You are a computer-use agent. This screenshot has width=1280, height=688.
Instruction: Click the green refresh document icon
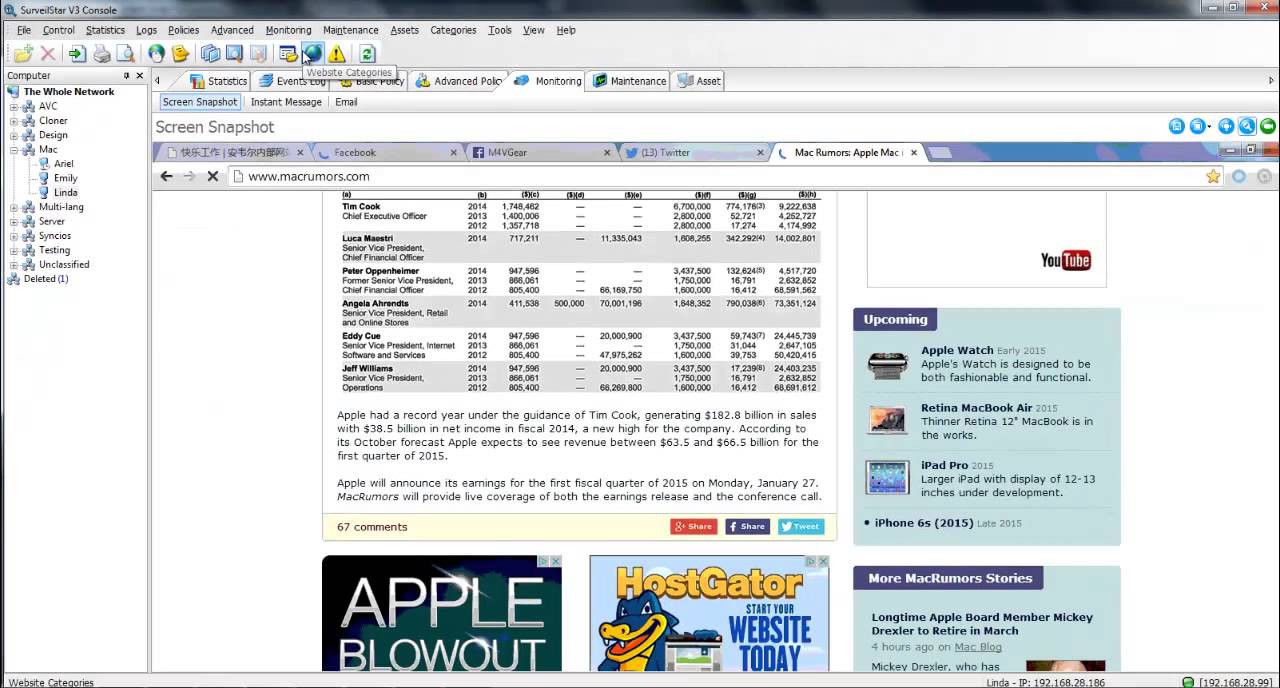click(367, 54)
